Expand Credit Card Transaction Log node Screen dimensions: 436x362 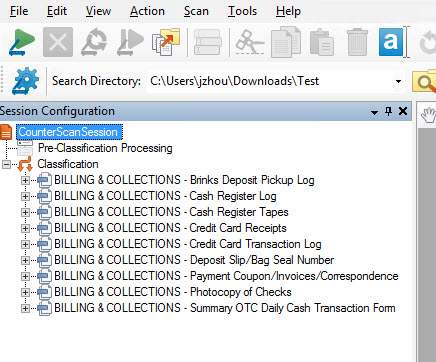[x=25, y=244]
